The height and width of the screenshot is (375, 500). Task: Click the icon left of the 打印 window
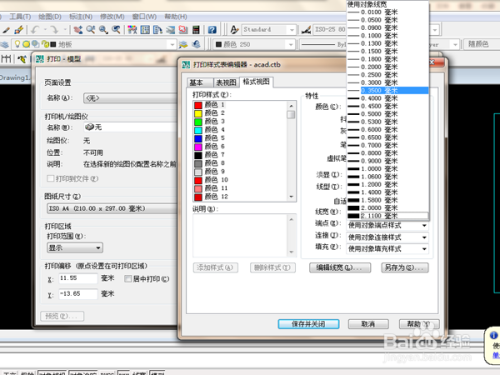[x=22, y=59]
